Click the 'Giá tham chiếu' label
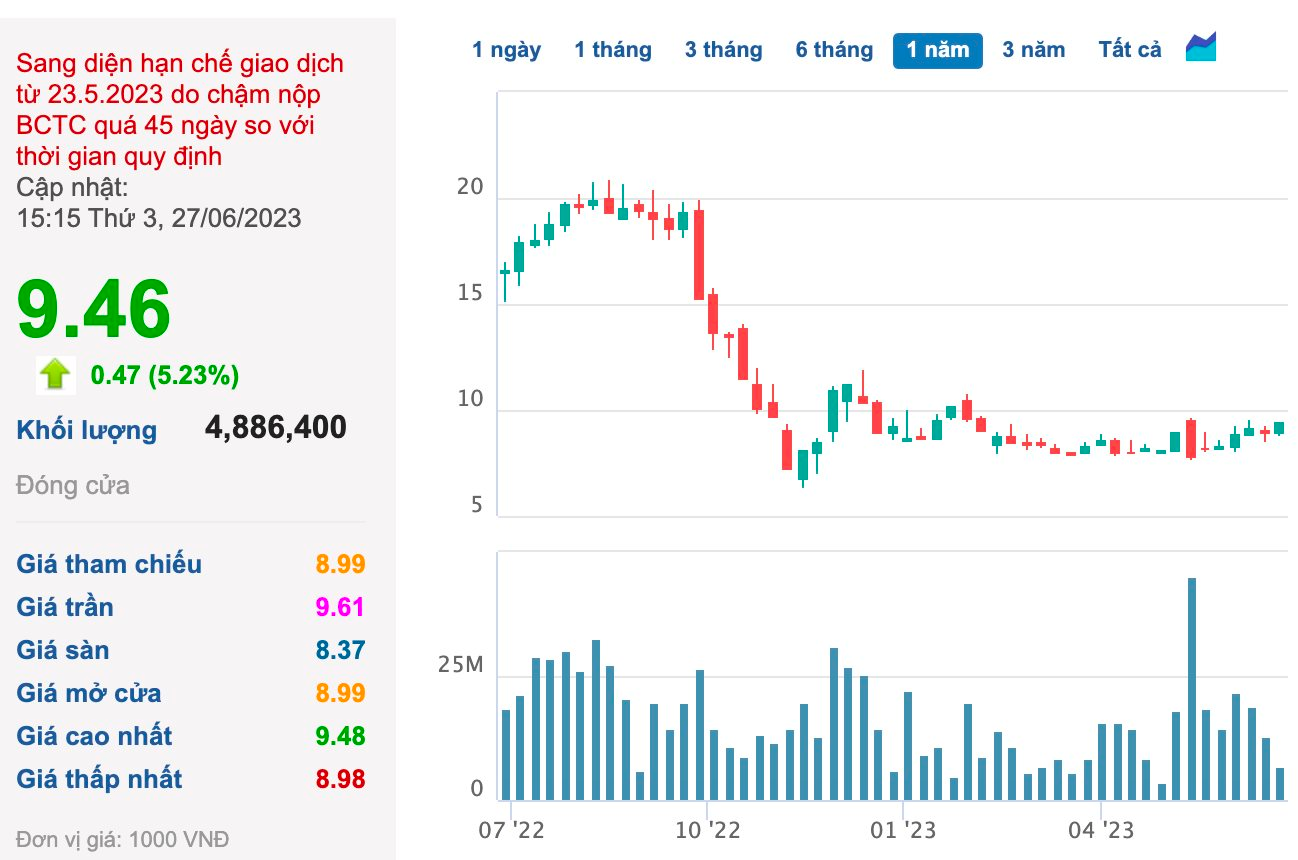Viewport: 1298px width, 860px height. 109,564
